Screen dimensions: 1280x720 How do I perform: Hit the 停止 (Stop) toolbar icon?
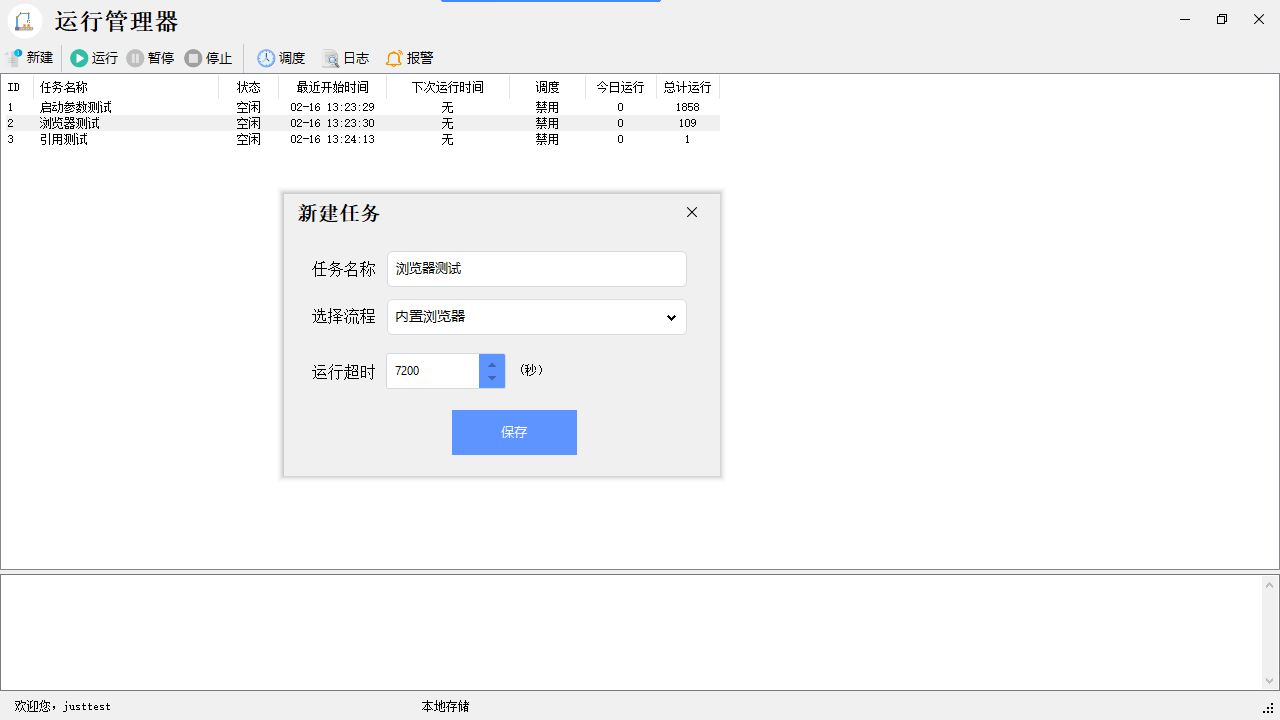[x=193, y=58]
